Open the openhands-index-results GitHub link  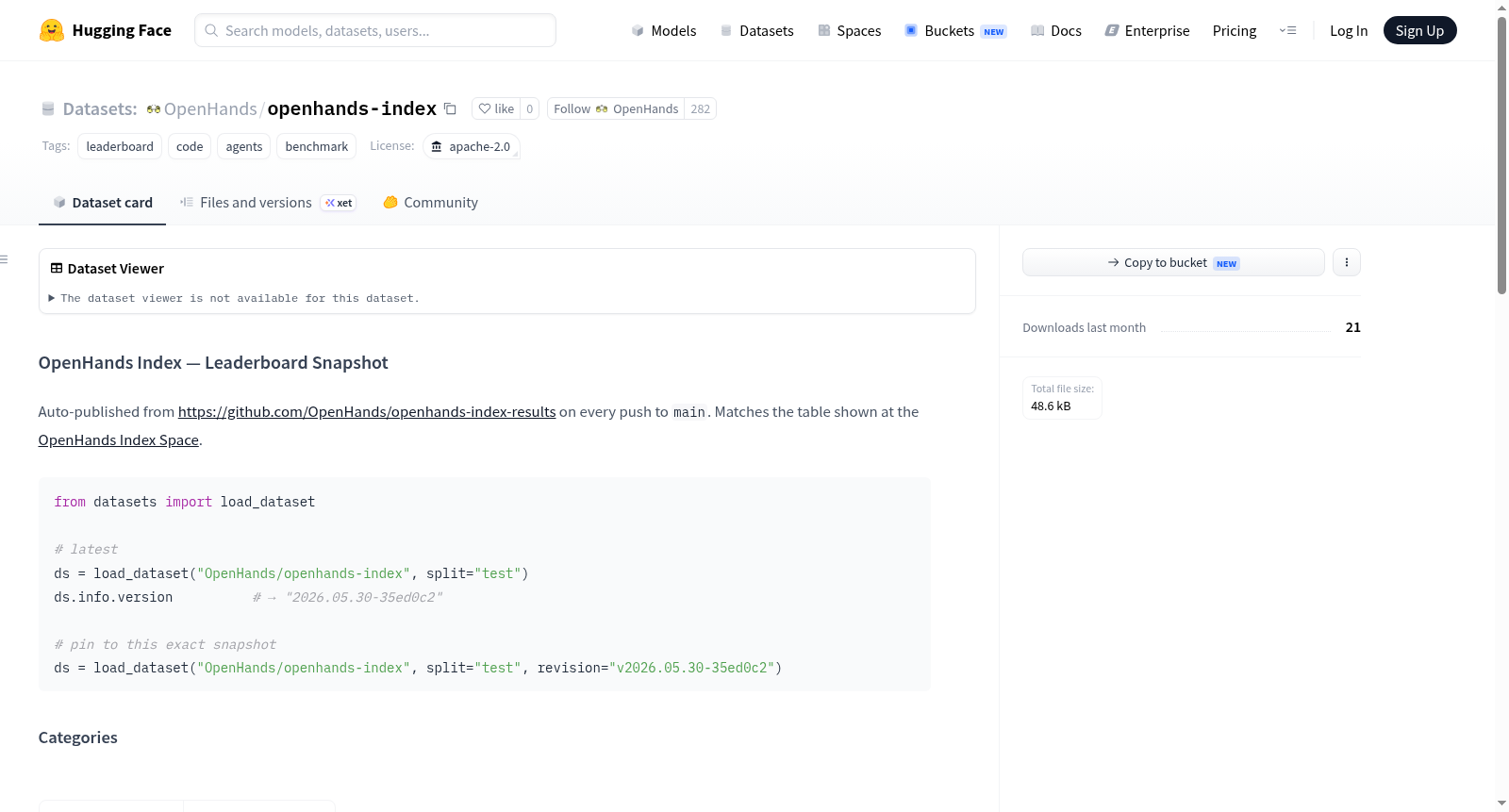(x=367, y=411)
